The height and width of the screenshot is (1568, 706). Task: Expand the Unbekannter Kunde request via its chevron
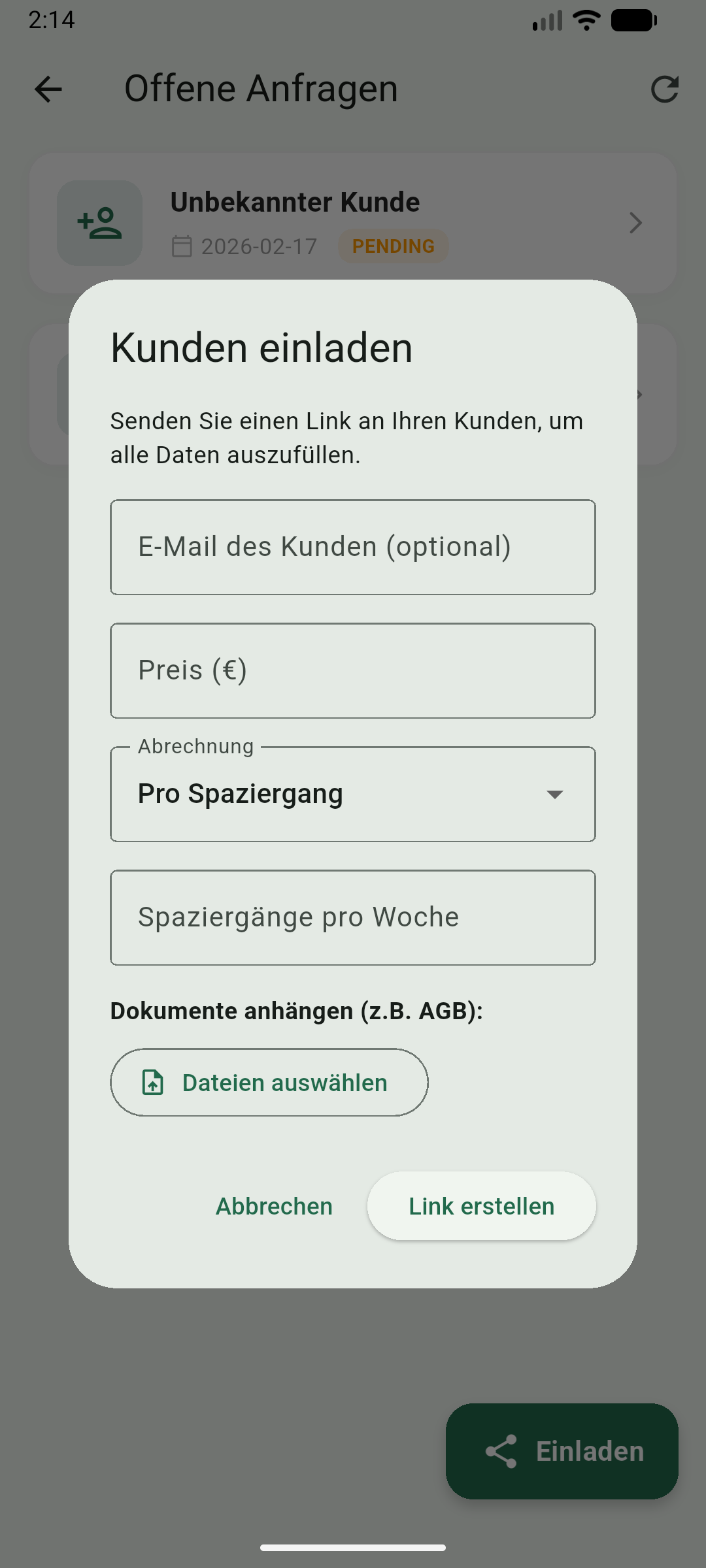tap(635, 223)
